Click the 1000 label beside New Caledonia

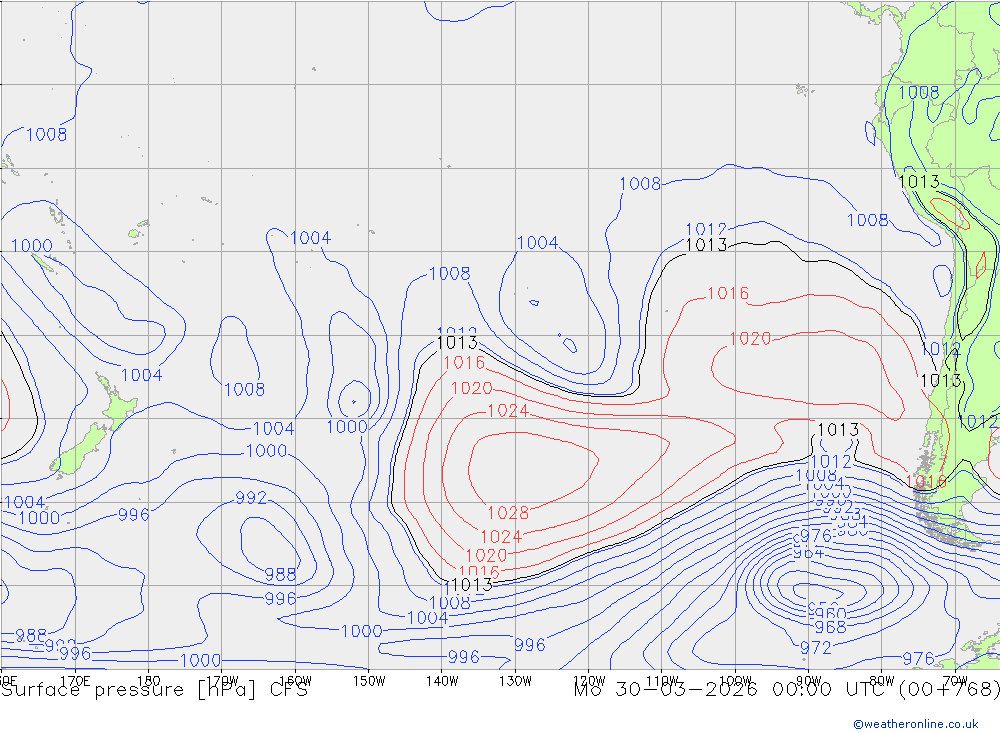tap(32, 246)
